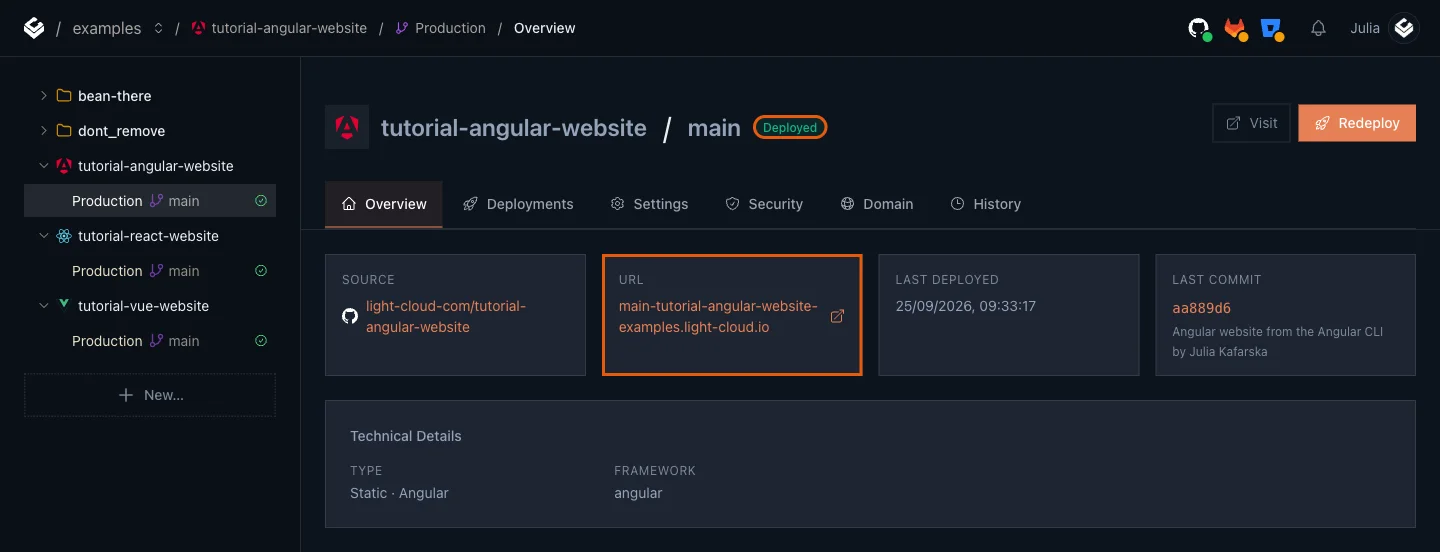Click the Technical Details heading
The width and height of the screenshot is (1440, 552).
click(406, 436)
